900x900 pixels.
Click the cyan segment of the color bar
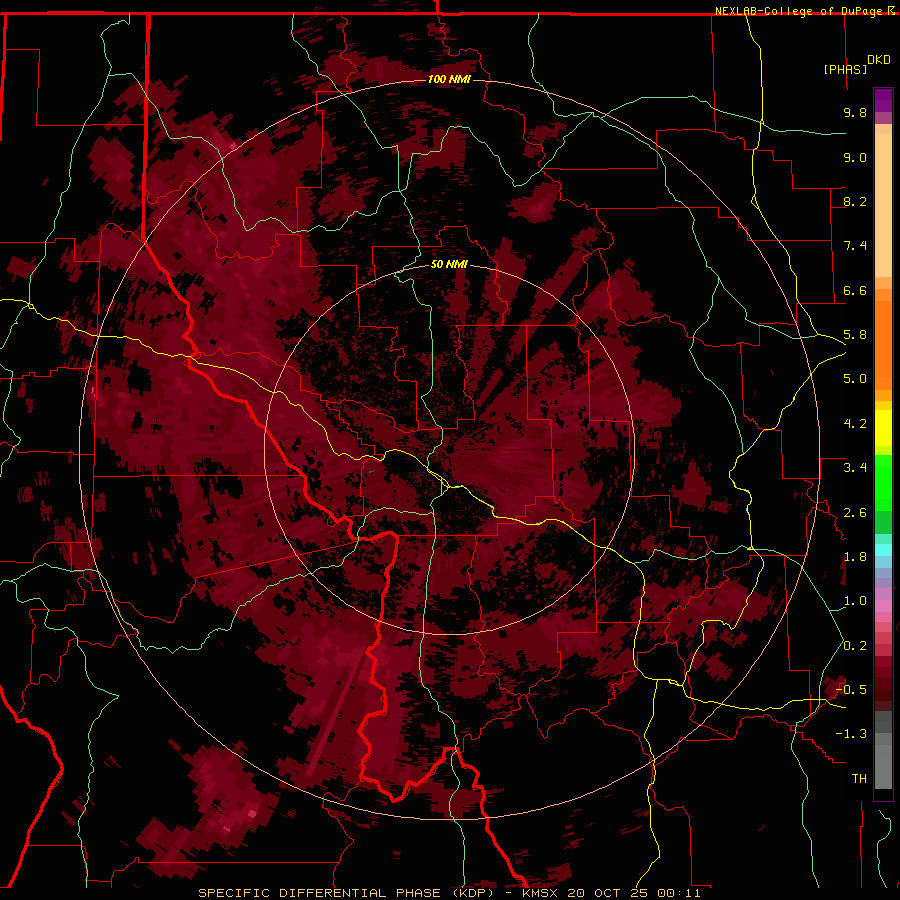pyautogui.click(x=883, y=550)
